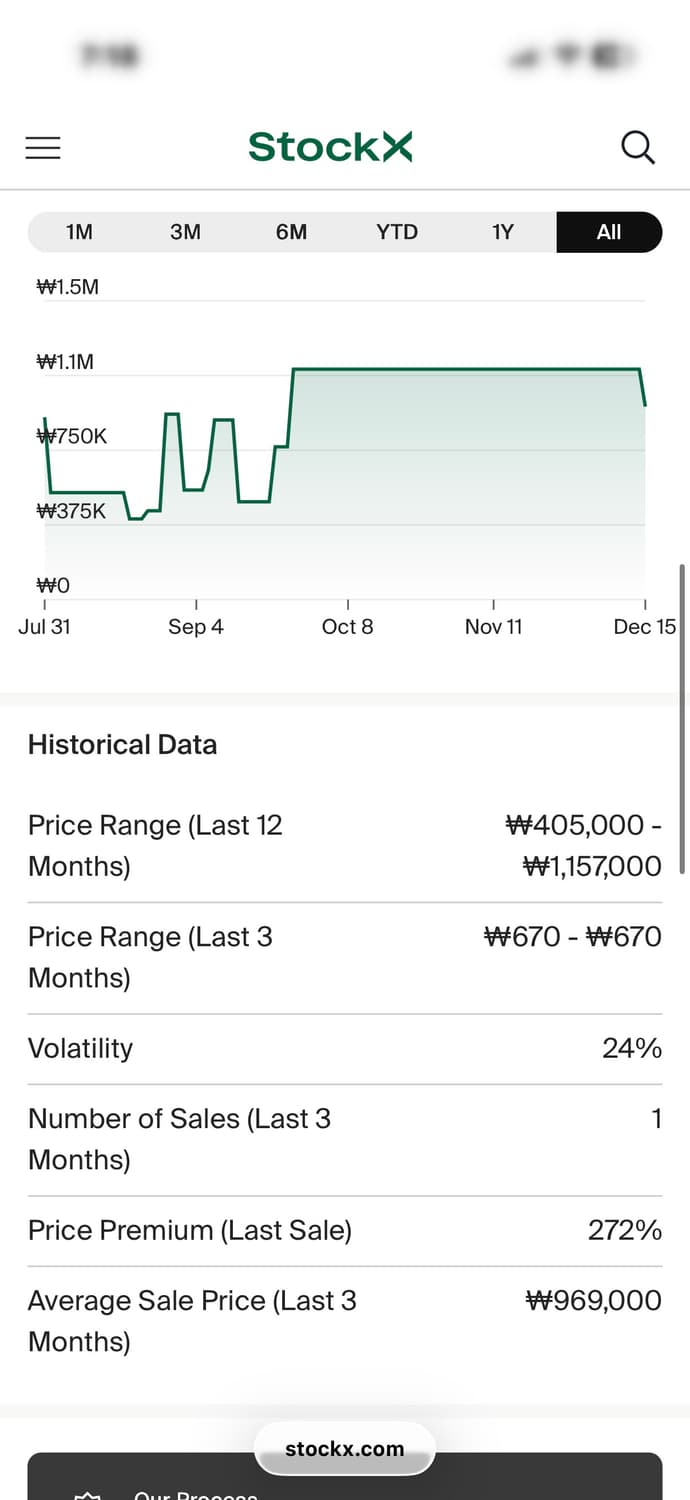The height and width of the screenshot is (1500, 690).
Task: Click the Oct 8 axis date
Action: click(x=347, y=627)
